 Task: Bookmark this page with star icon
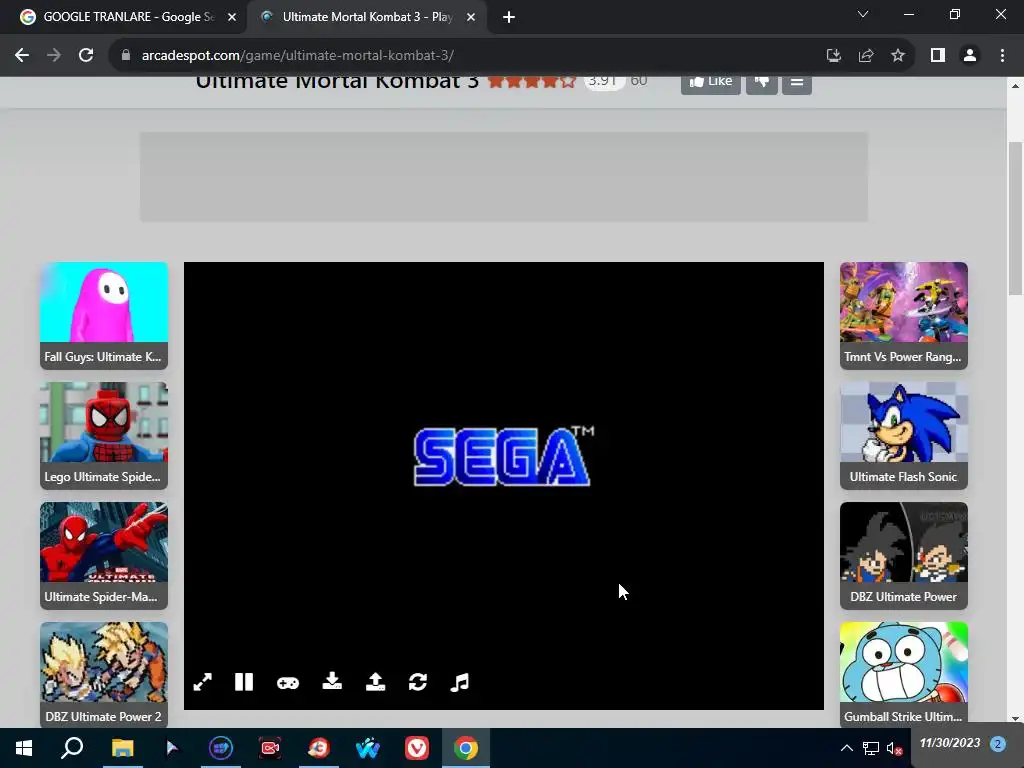898,56
